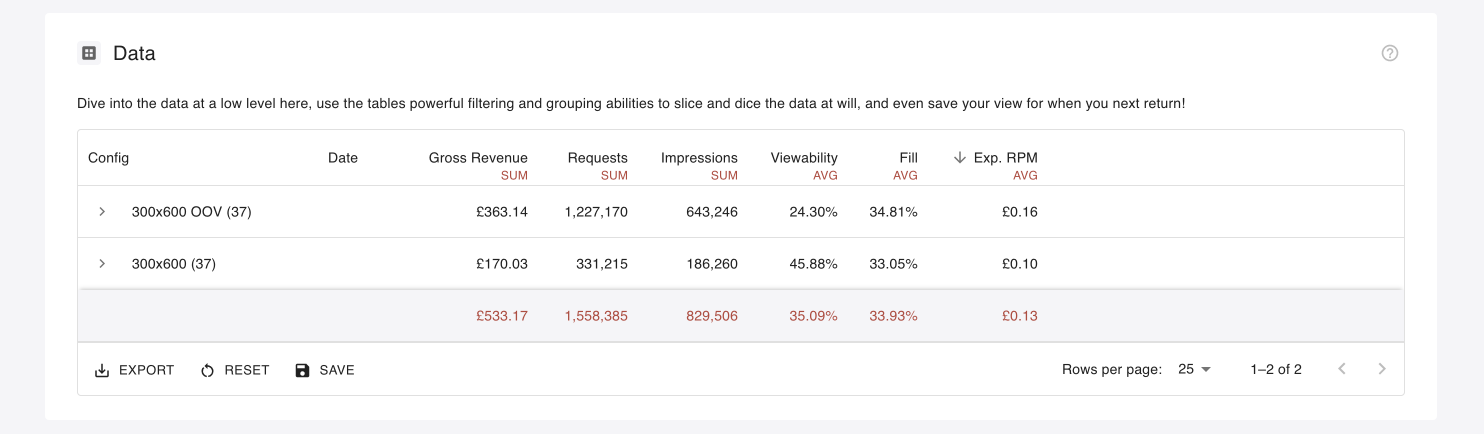The image size is (1484, 434).
Task: Click the Reset circular arrow icon
Action: point(207,370)
